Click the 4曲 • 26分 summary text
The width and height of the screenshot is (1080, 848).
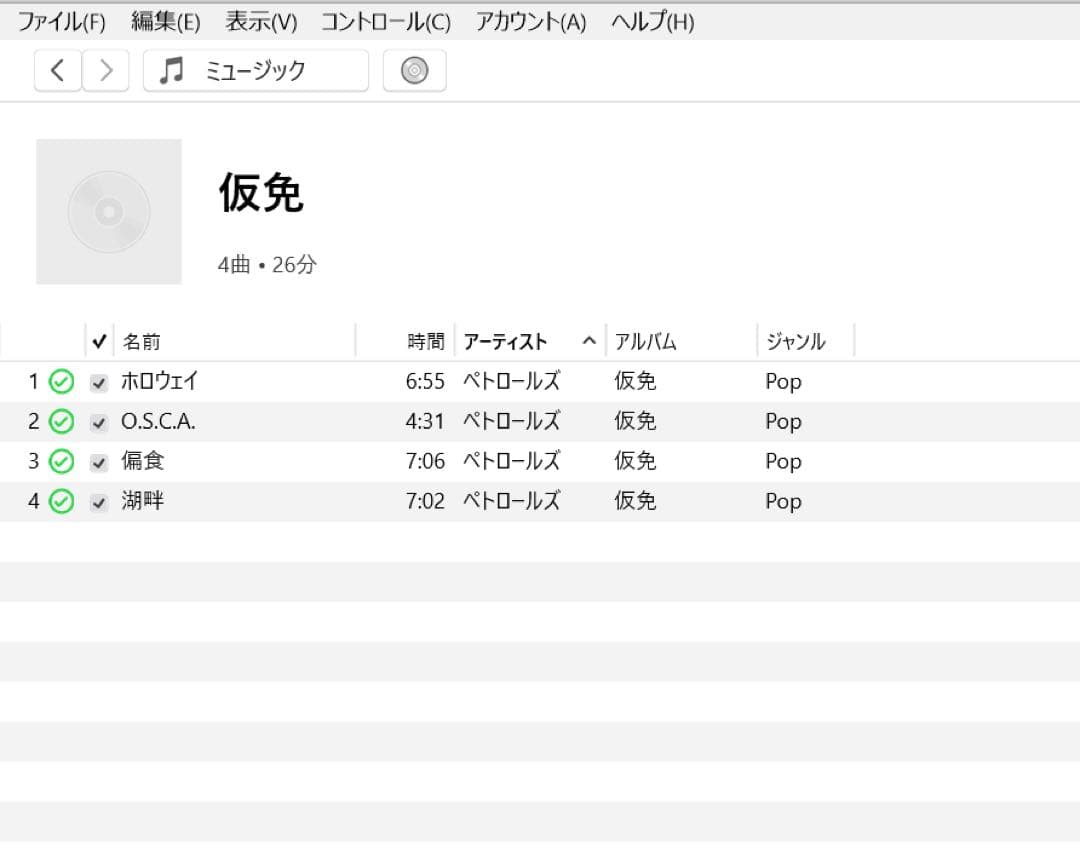click(x=267, y=265)
